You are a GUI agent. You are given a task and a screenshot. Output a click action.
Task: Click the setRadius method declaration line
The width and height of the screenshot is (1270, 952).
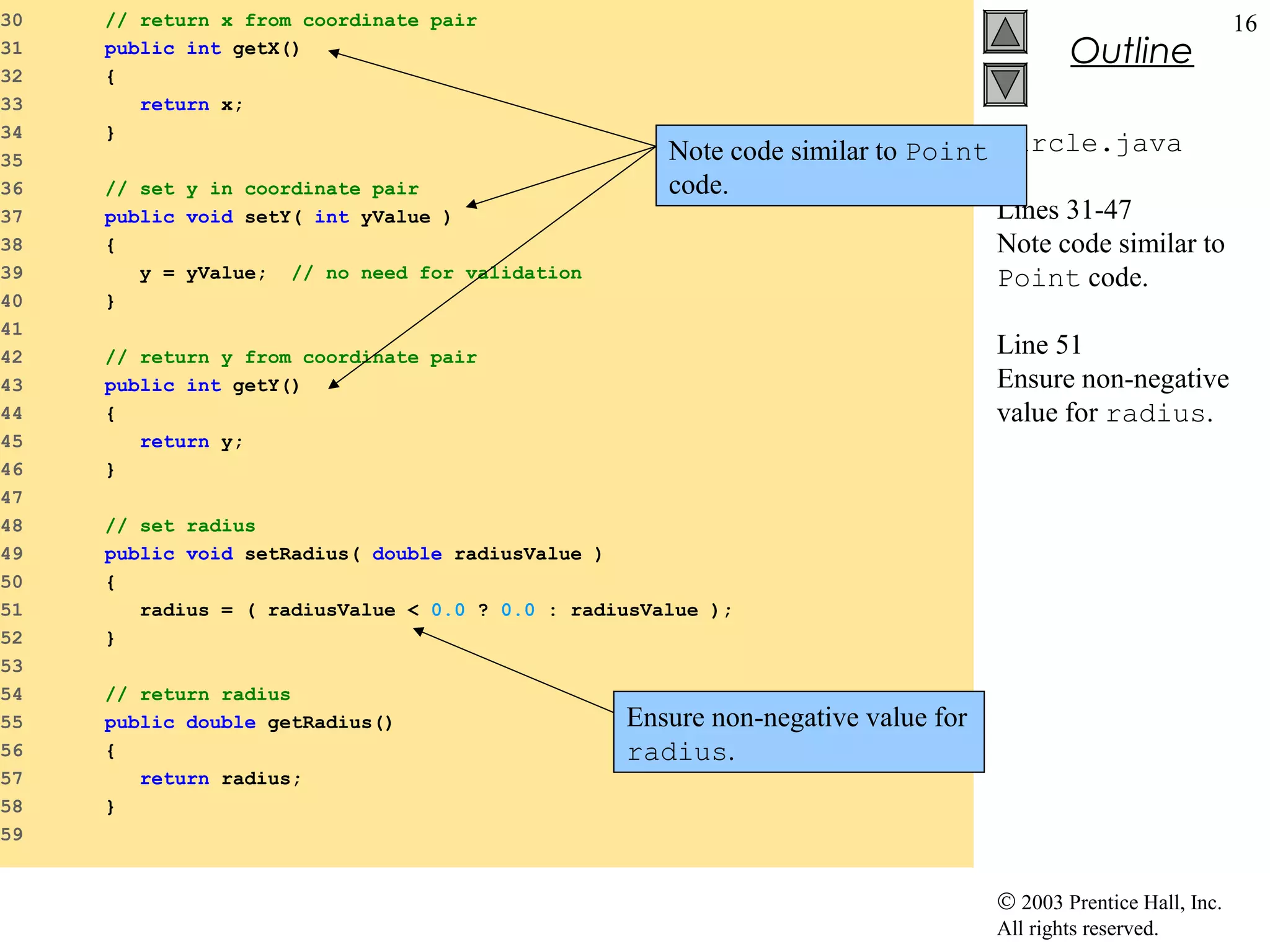(x=352, y=554)
